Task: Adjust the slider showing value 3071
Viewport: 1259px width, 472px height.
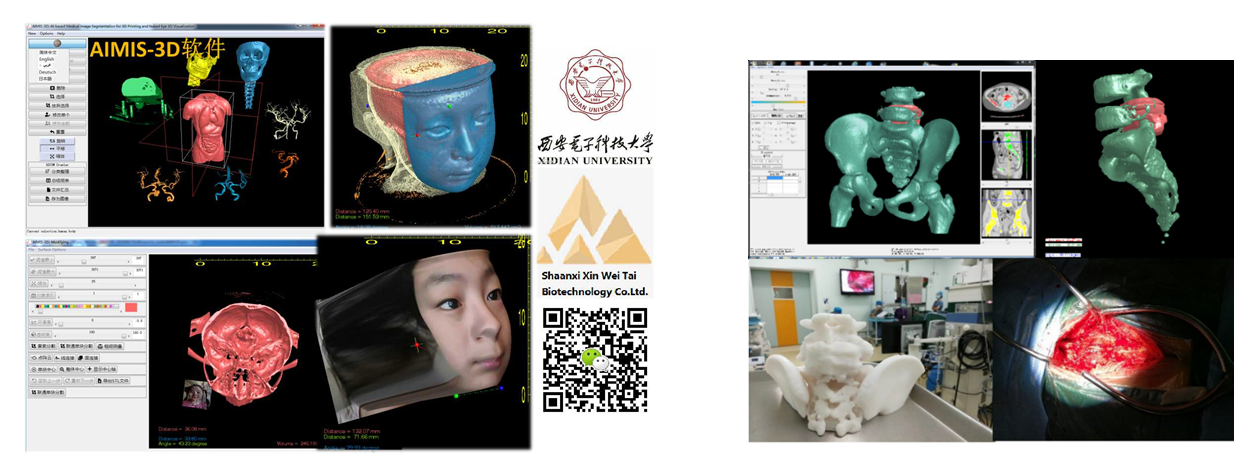Action: coord(93,273)
